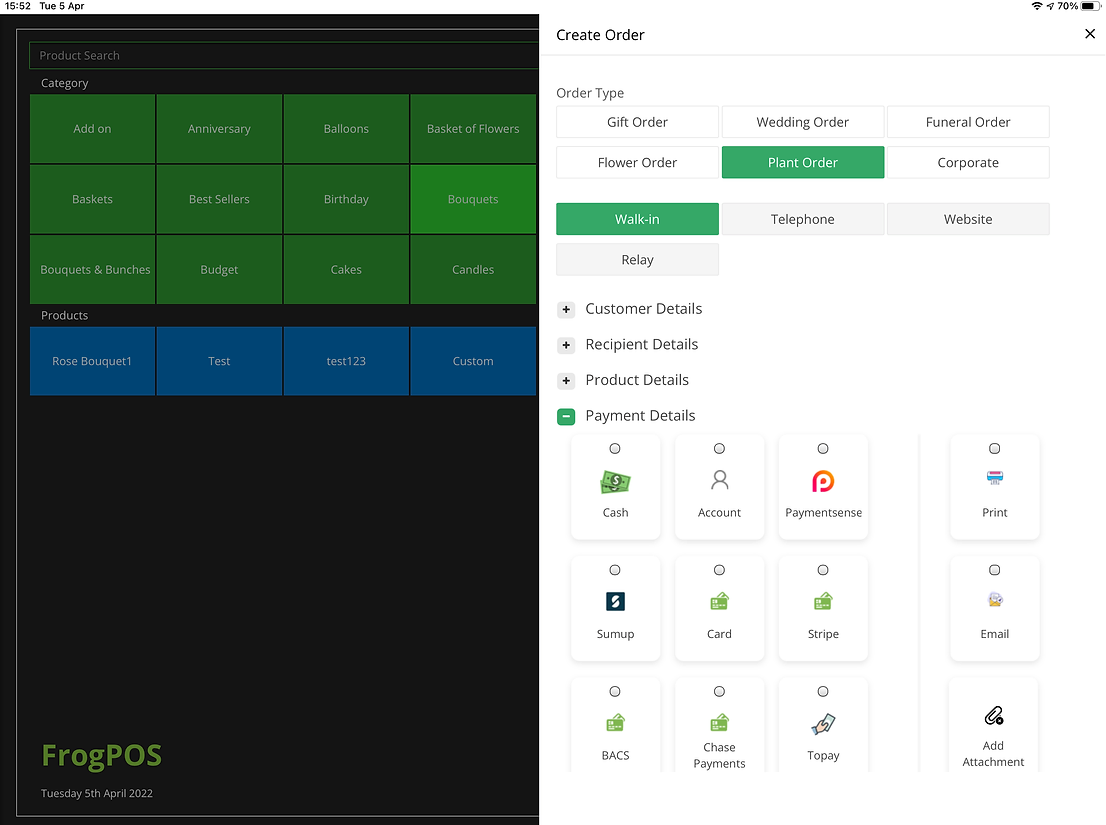Select the Wedding Order type button

[802, 122]
